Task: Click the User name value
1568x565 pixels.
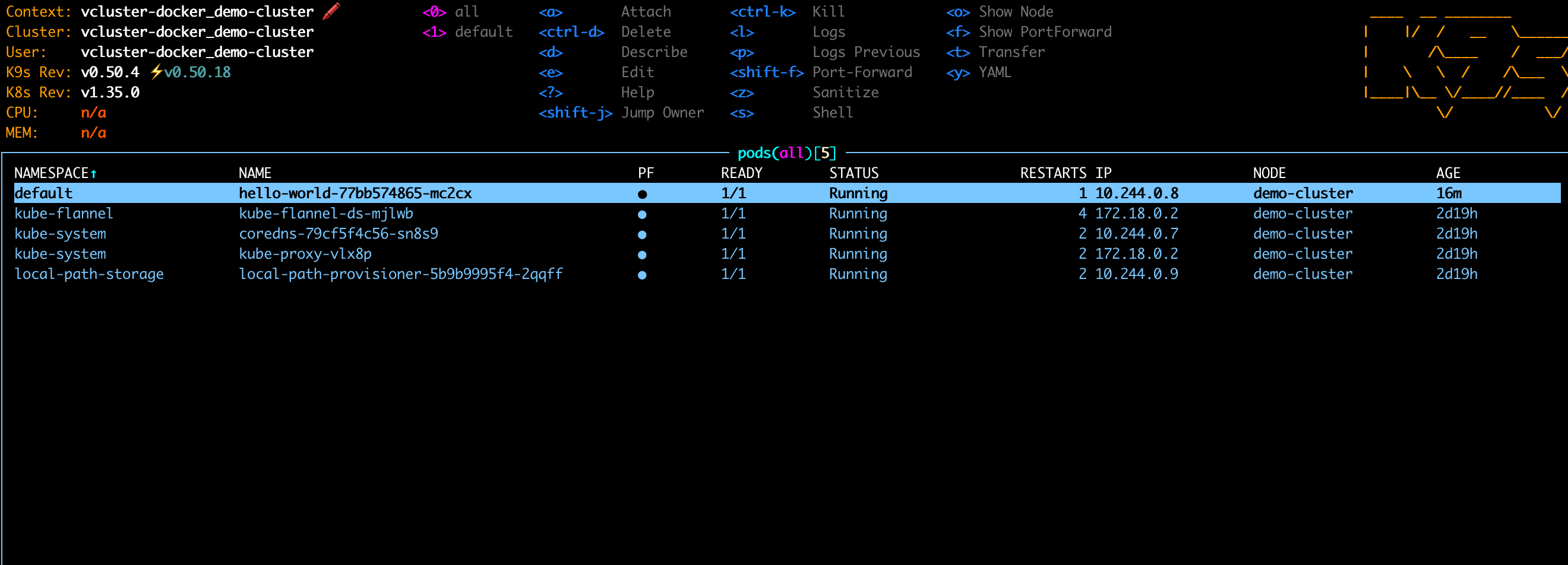Action: point(197,52)
